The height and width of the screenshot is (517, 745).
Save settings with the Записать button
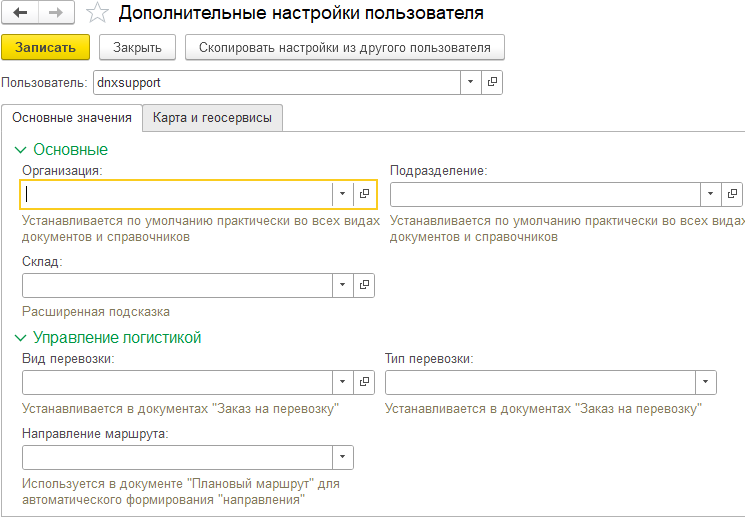click(46, 48)
